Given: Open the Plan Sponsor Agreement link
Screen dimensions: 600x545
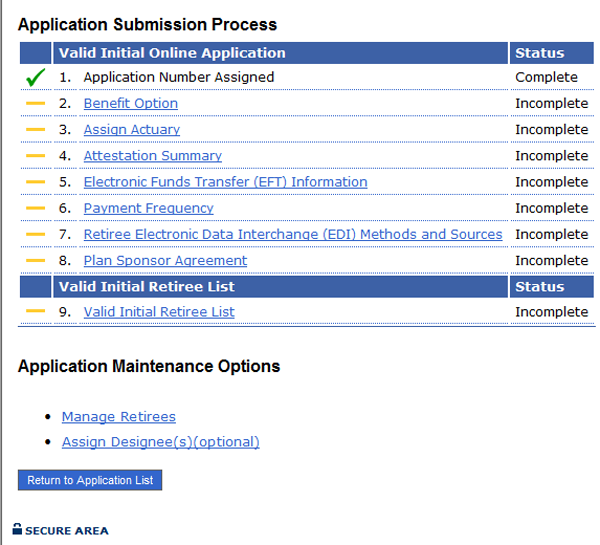Looking at the screenshot, I should point(165,261).
